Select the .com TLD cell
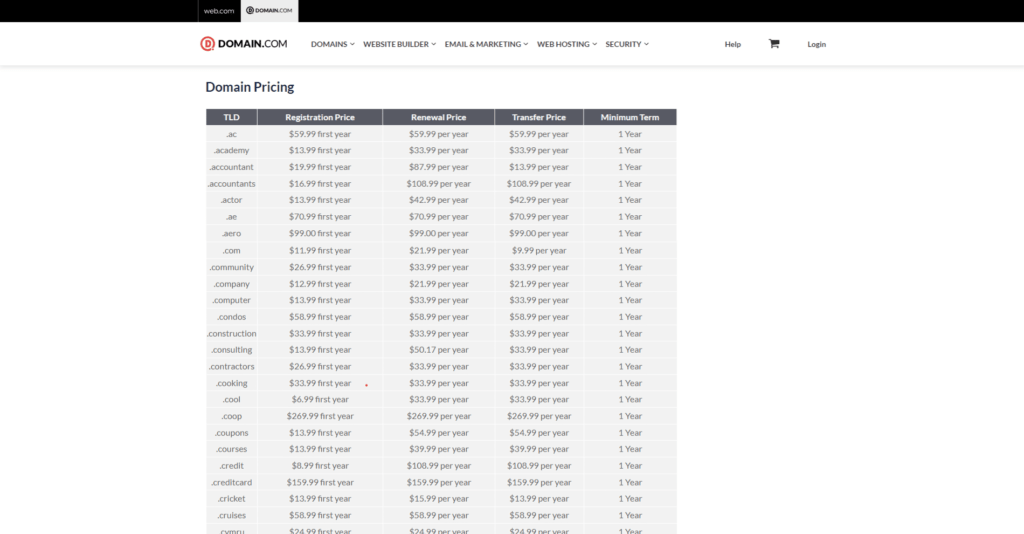This screenshot has height=534, width=1024. [x=232, y=250]
